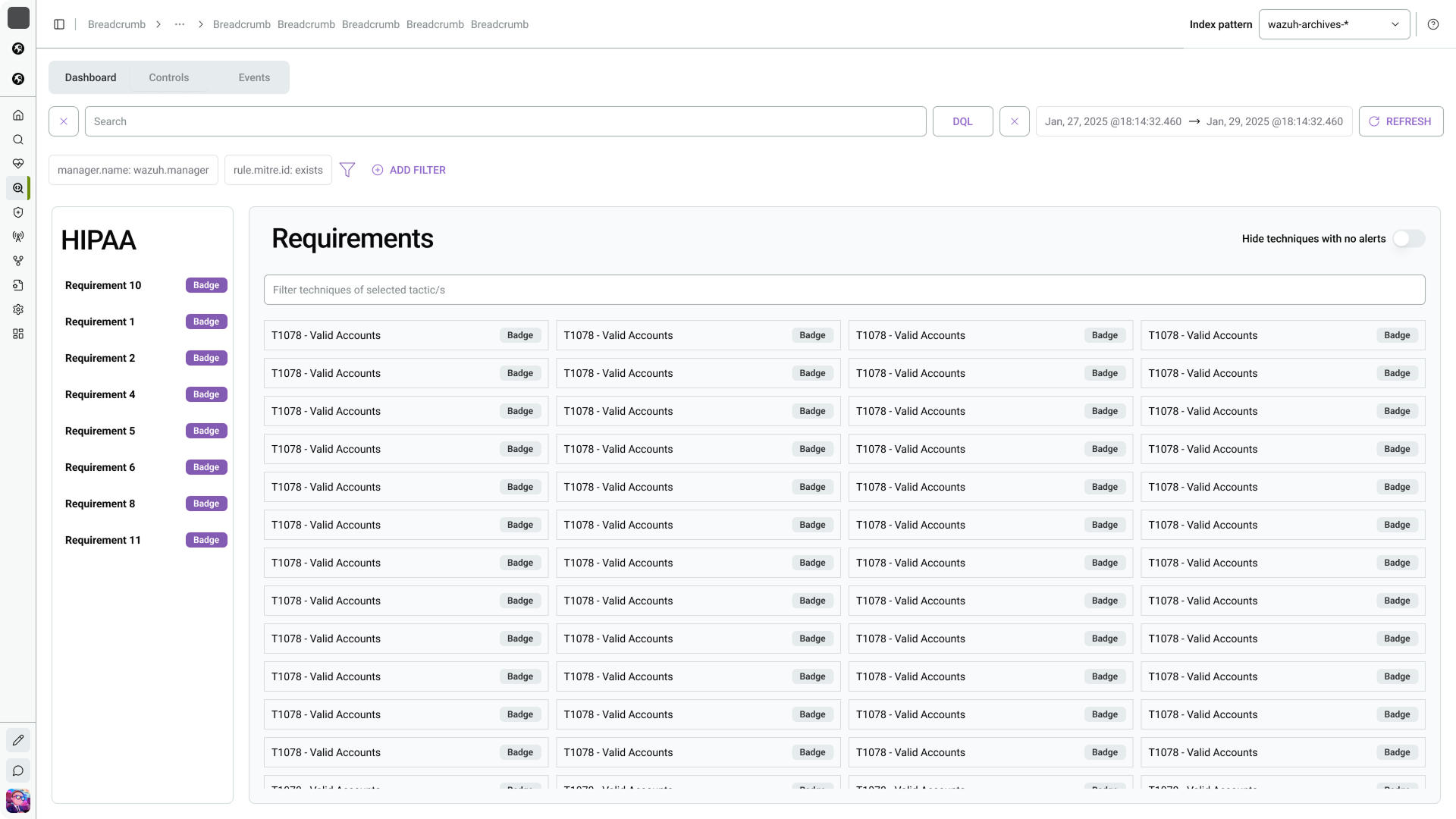The height and width of the screenshot is (819, 1456).
Task: Click the pencil edit icon in sidebar
Action: coord(18,740)
